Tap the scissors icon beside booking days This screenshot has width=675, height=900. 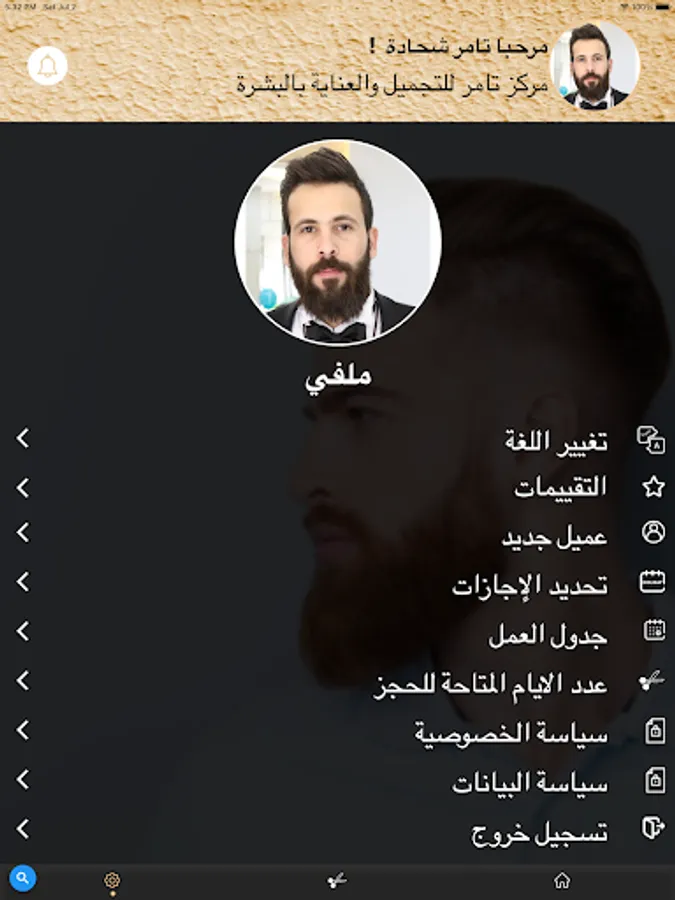pyautogui.click(x=652, y=681)
